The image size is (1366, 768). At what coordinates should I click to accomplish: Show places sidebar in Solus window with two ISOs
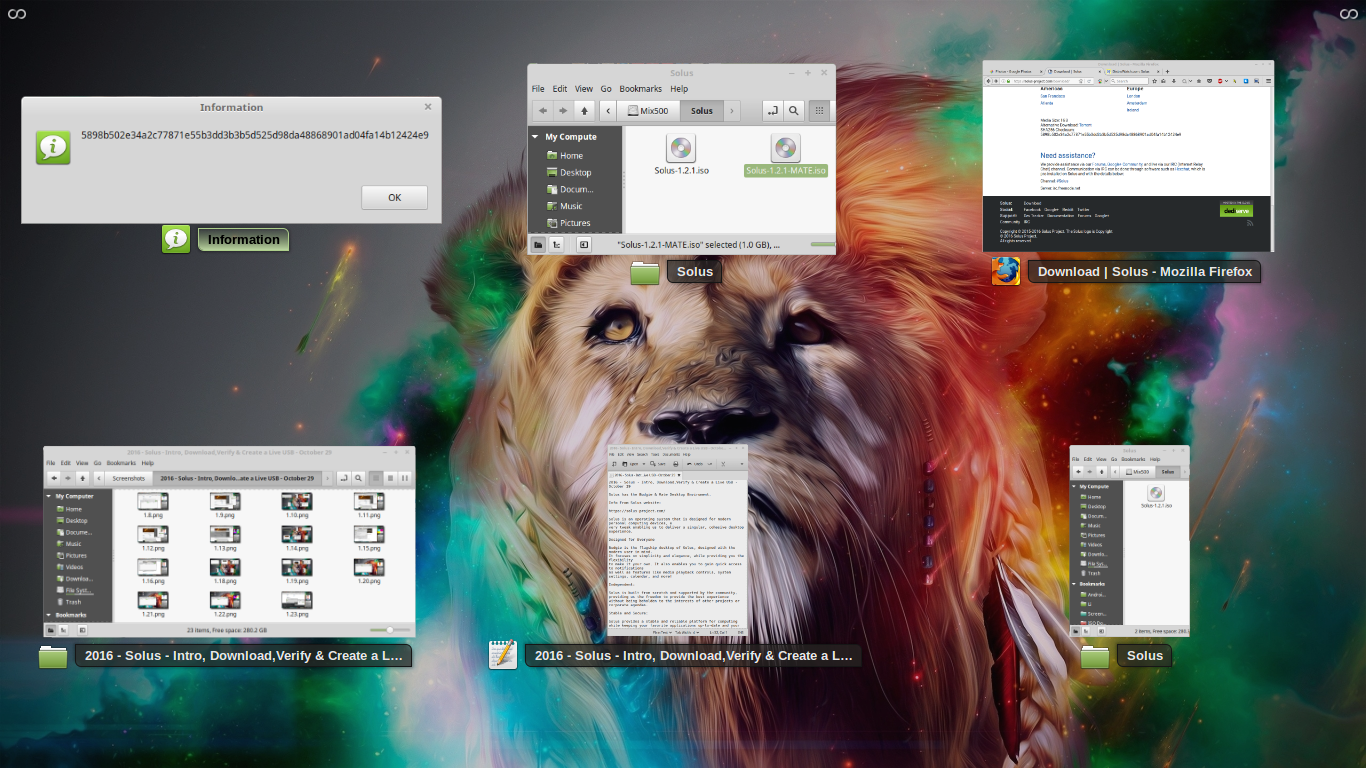tap(538, 243)
